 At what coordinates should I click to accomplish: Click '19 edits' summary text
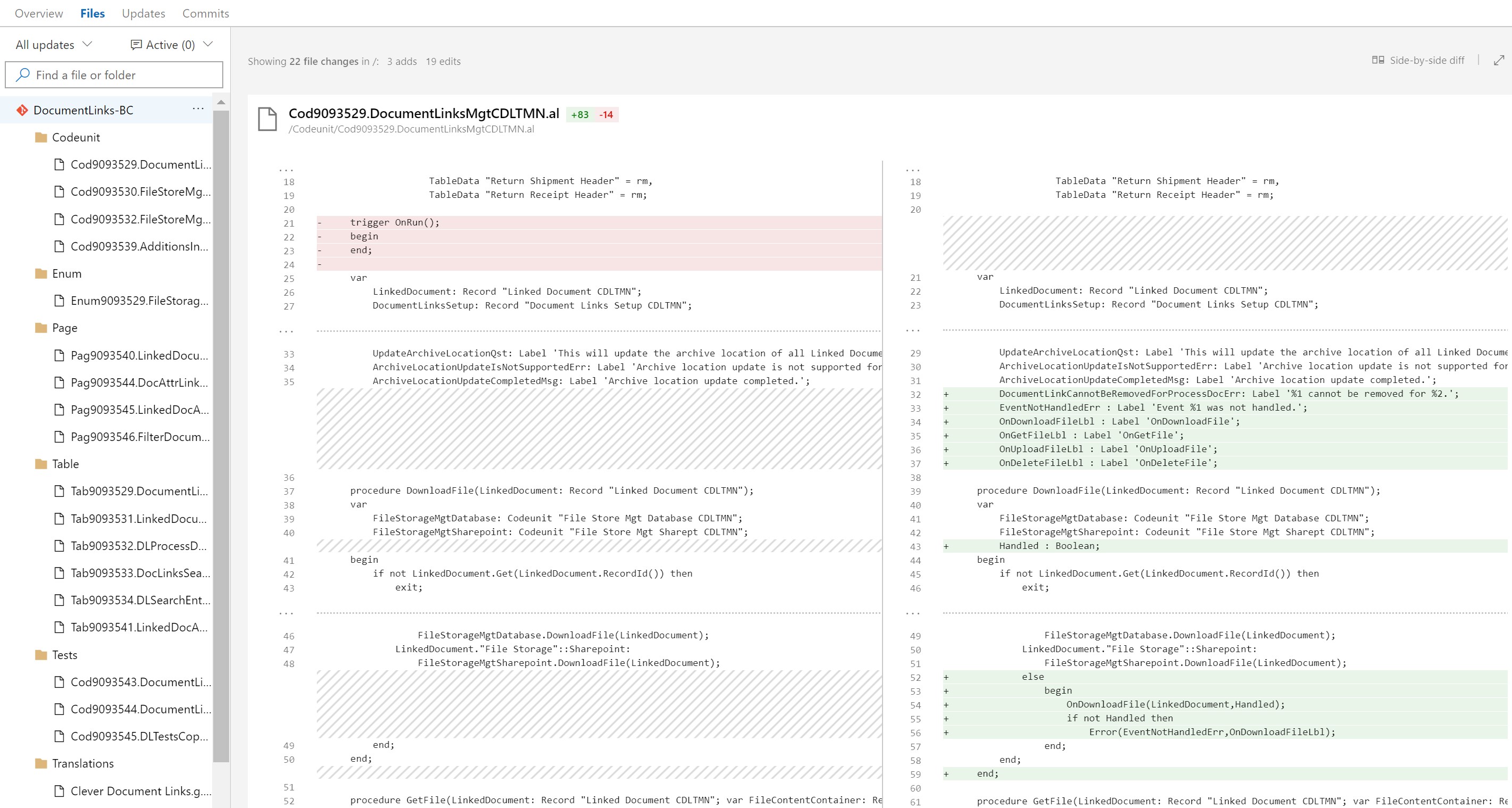(443, 61)
